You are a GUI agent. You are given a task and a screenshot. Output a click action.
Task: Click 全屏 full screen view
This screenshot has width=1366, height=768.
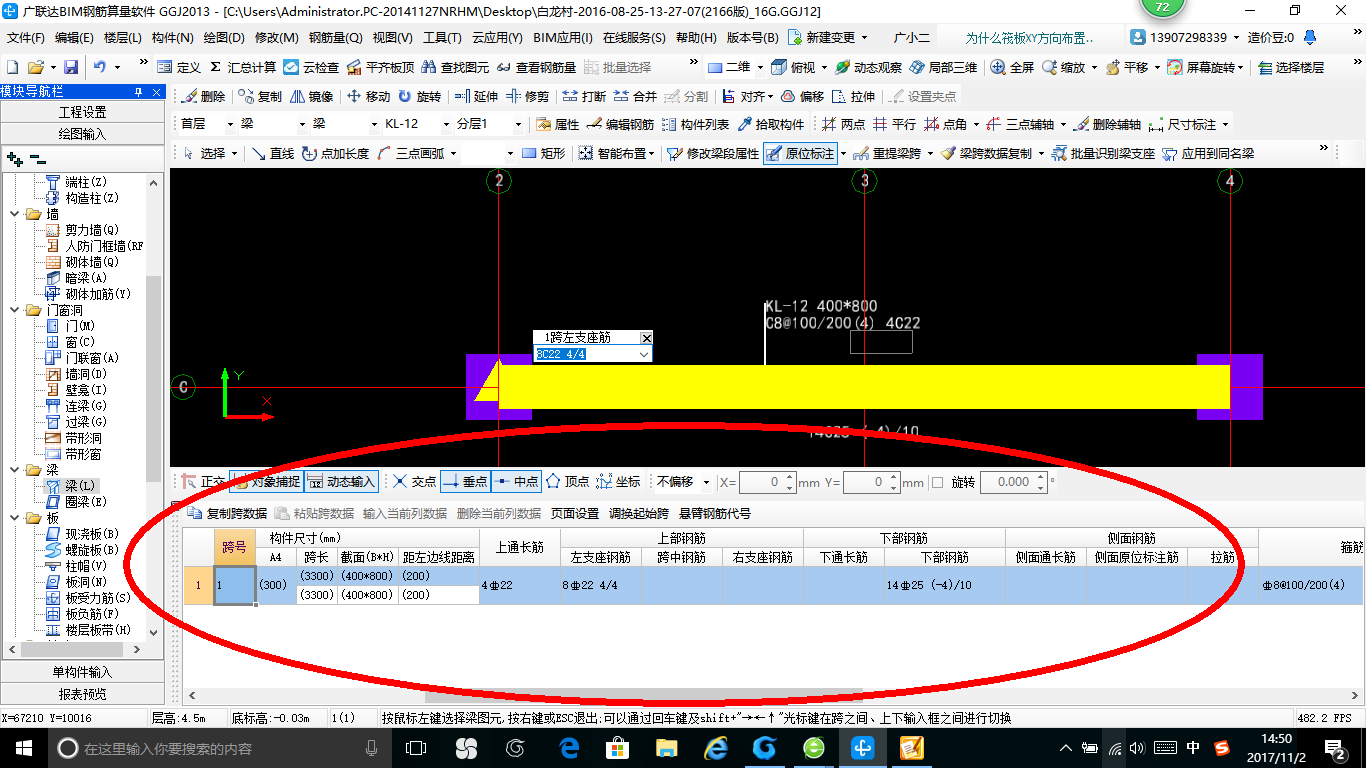point(1012,67)
